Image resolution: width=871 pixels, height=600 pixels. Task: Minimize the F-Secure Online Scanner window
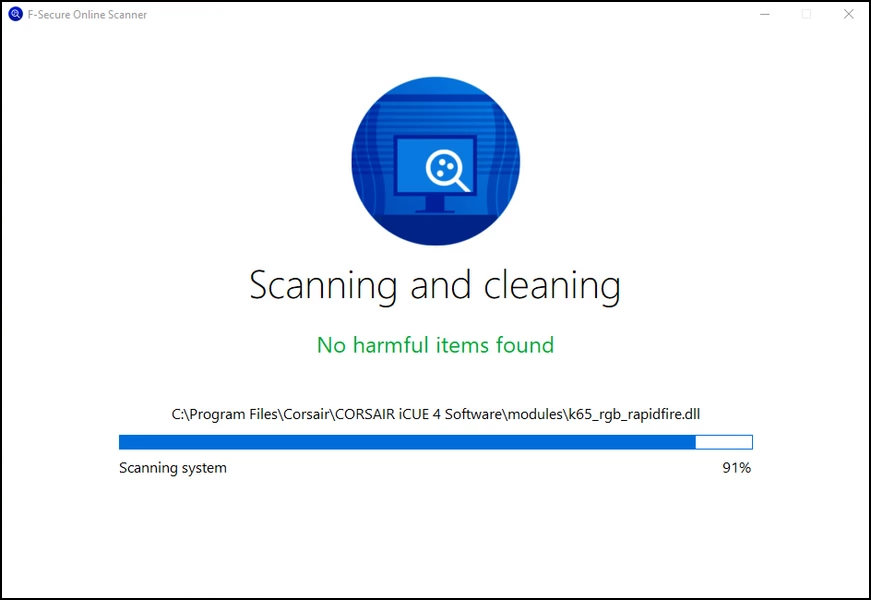click(x=765, y=14)
